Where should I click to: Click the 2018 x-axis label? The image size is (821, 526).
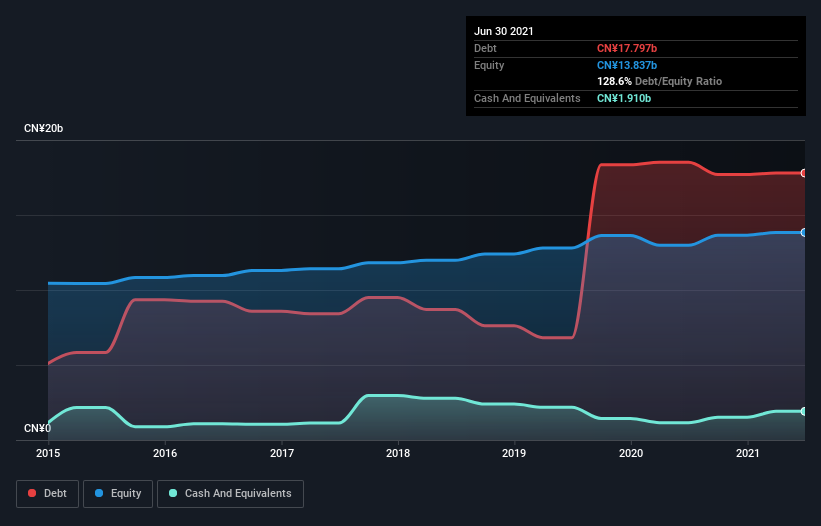pyautogui.click(x=398, y=453)
